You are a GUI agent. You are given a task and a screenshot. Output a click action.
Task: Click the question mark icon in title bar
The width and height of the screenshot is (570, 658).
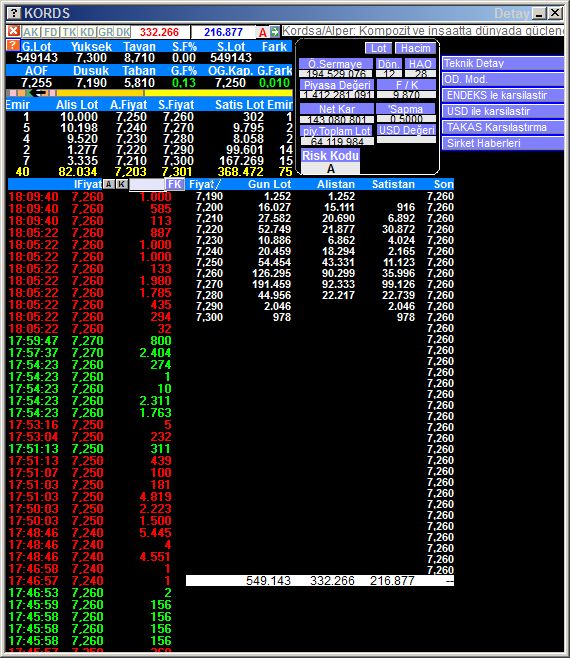13,13
